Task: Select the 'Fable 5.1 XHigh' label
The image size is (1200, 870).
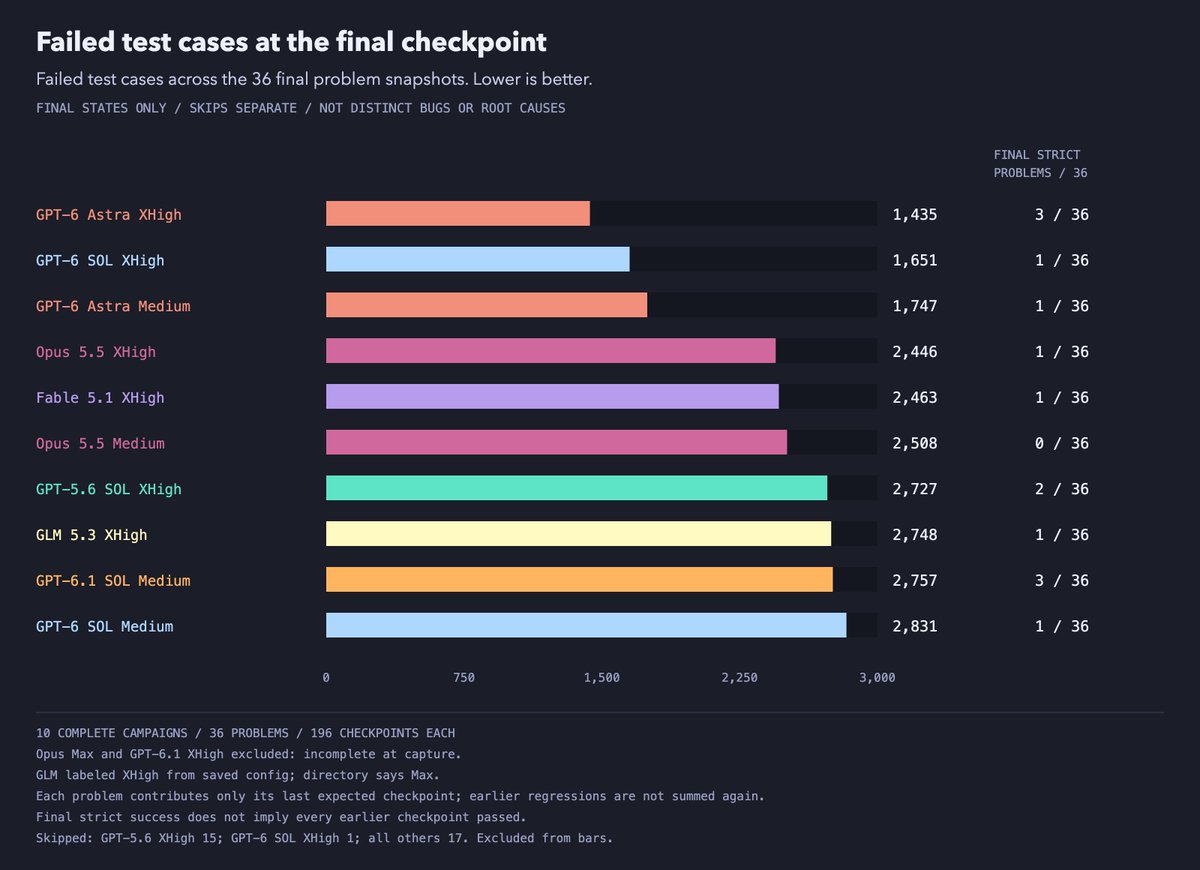Action: pos(100,398)
